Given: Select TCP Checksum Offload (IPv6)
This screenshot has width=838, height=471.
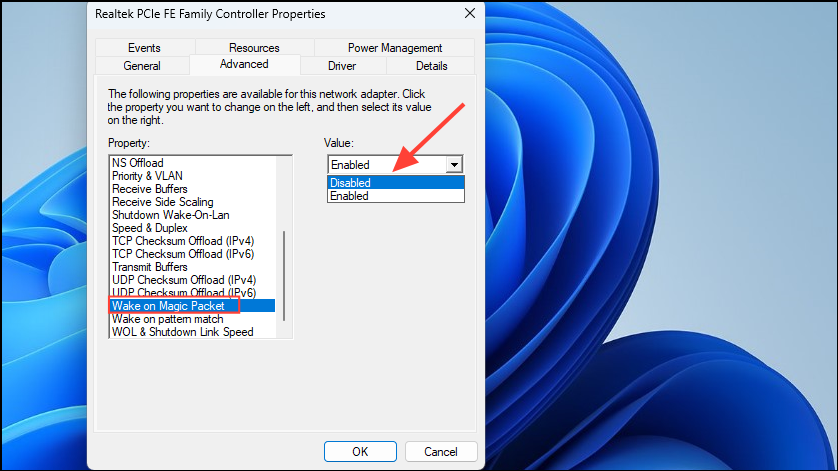Looking at the screenshot, I should click(x=183, y=254).
